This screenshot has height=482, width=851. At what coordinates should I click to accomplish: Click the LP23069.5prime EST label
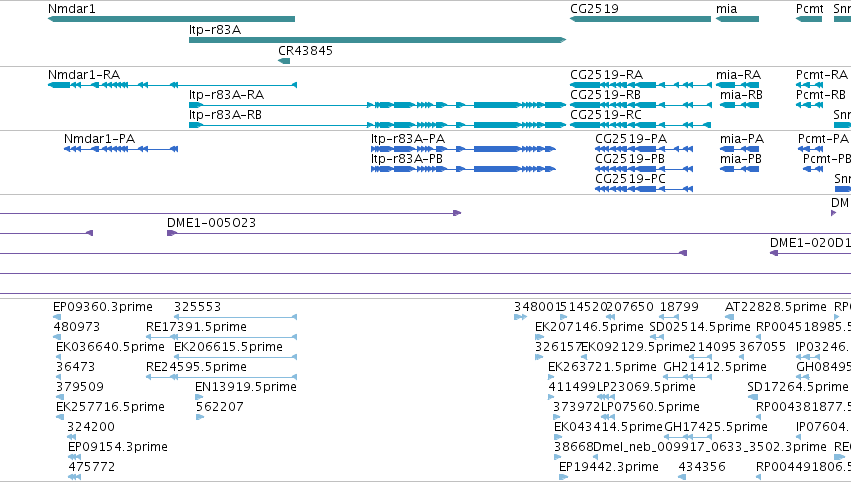coord(646,387)
